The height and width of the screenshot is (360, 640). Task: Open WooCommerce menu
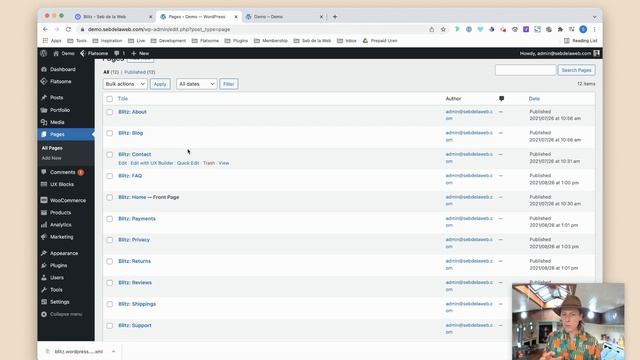click(x=68, y=200)
